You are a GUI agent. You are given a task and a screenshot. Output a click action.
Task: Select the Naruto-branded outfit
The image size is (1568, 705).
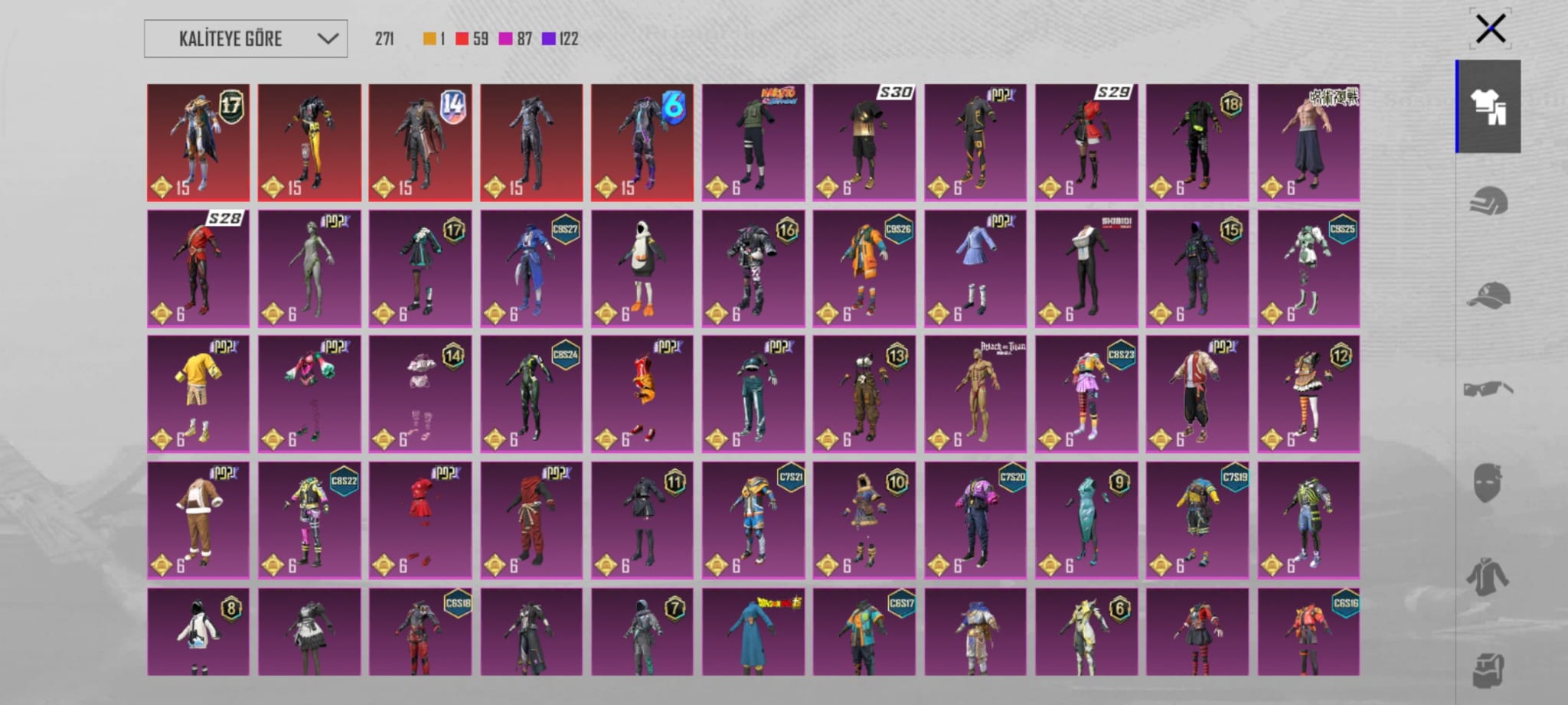[x=753, y=142]
